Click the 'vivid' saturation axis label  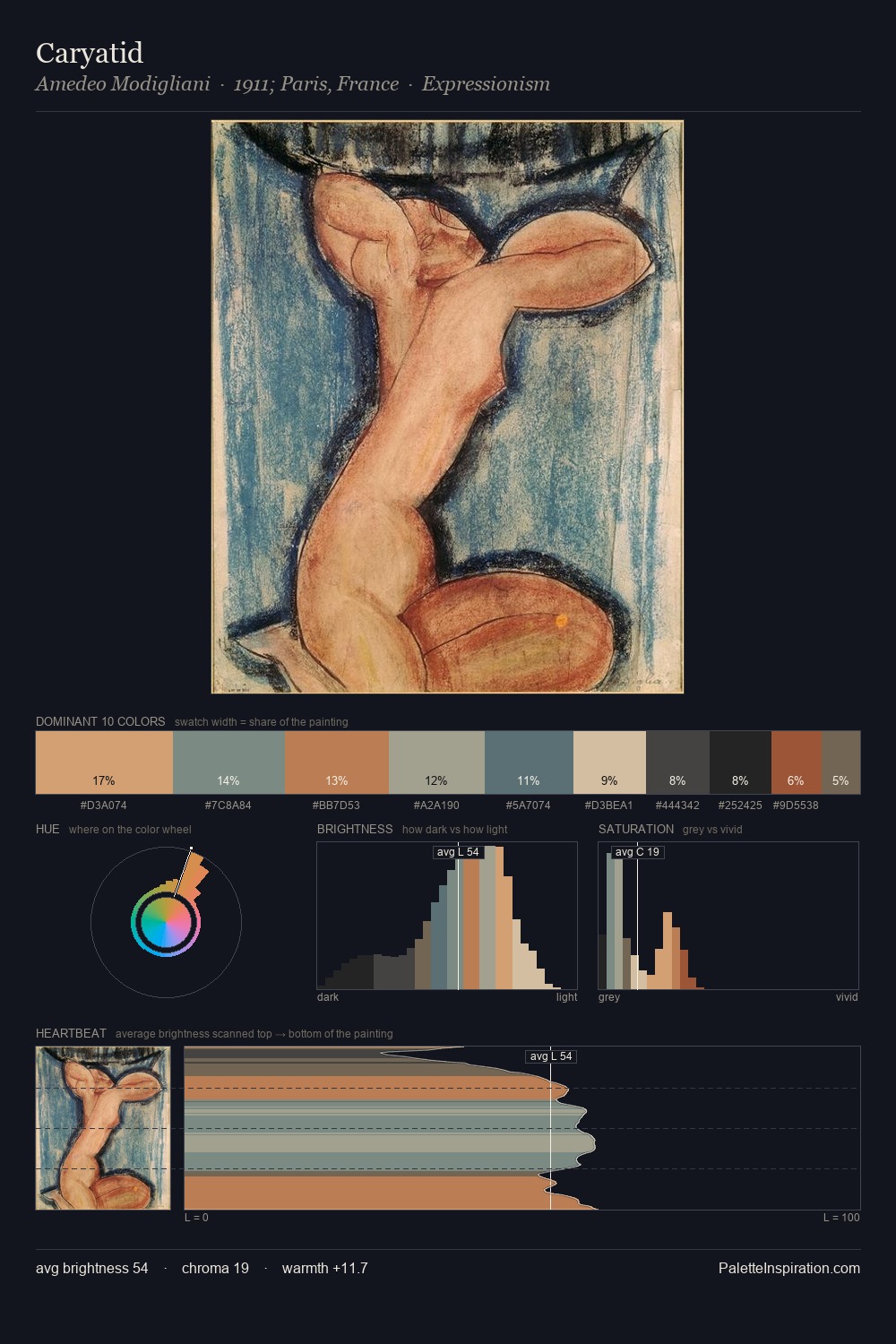[x=847, y=997]
